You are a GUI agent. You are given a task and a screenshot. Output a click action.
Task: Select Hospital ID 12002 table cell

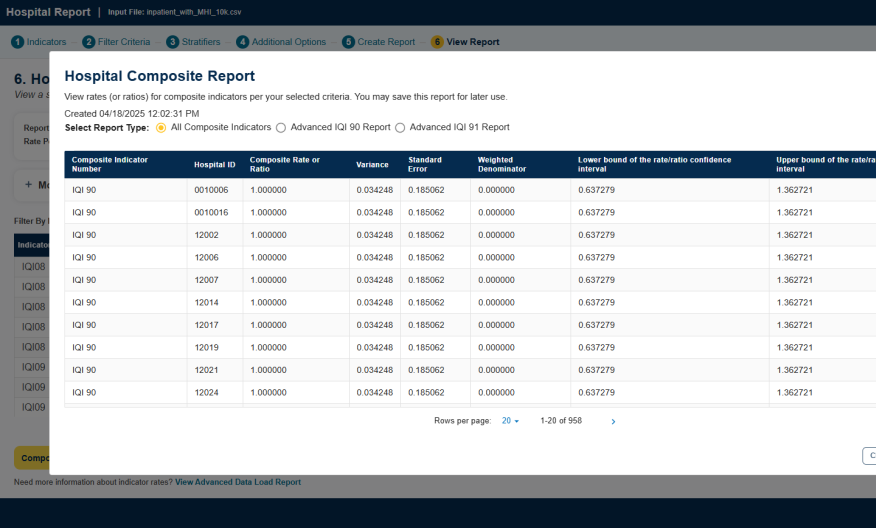[x=206, y=235]
